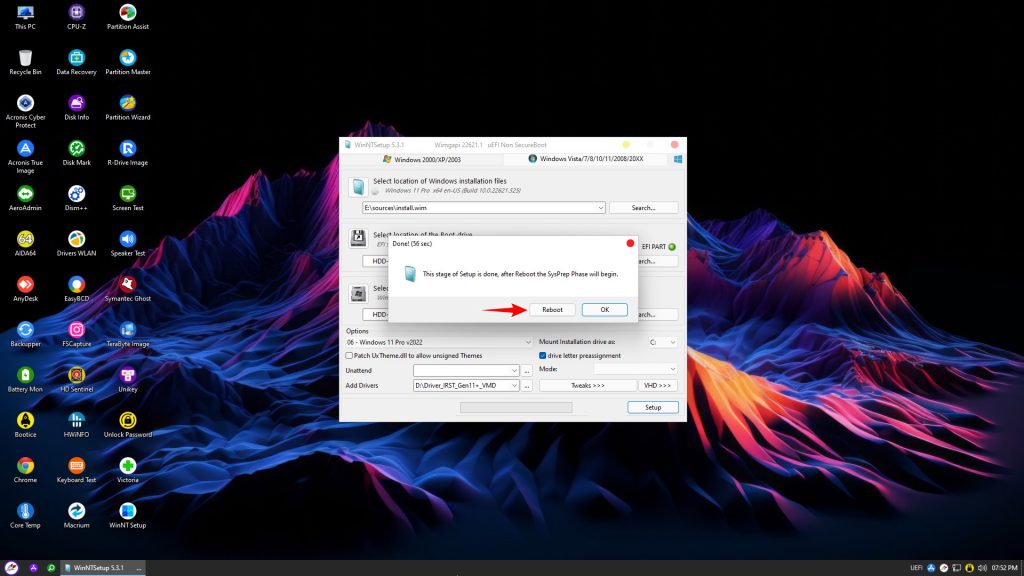Expand the Unattend file dropdown

click(514, 370)
